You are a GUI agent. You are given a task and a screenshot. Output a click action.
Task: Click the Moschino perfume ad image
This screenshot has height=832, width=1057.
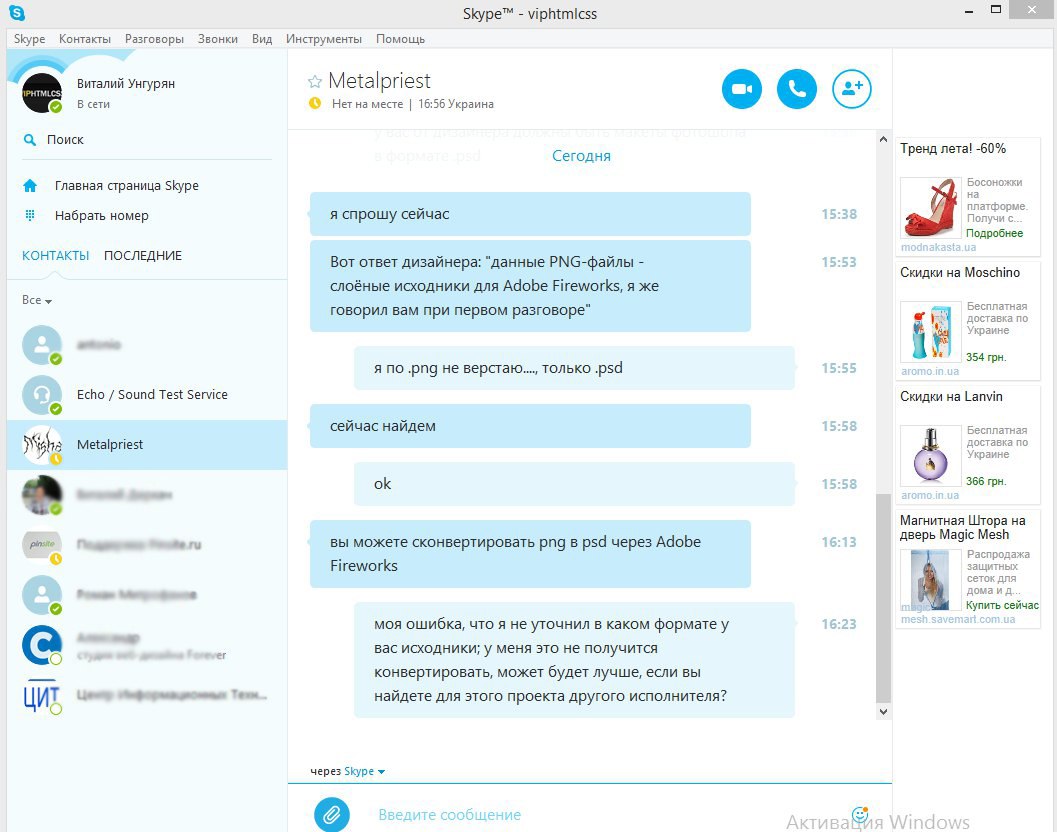pos(931,332)
